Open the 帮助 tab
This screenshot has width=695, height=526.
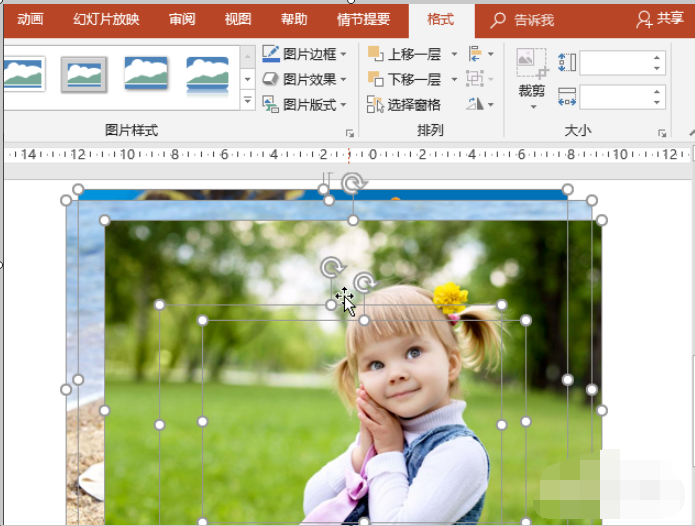[x=294, y=19]
